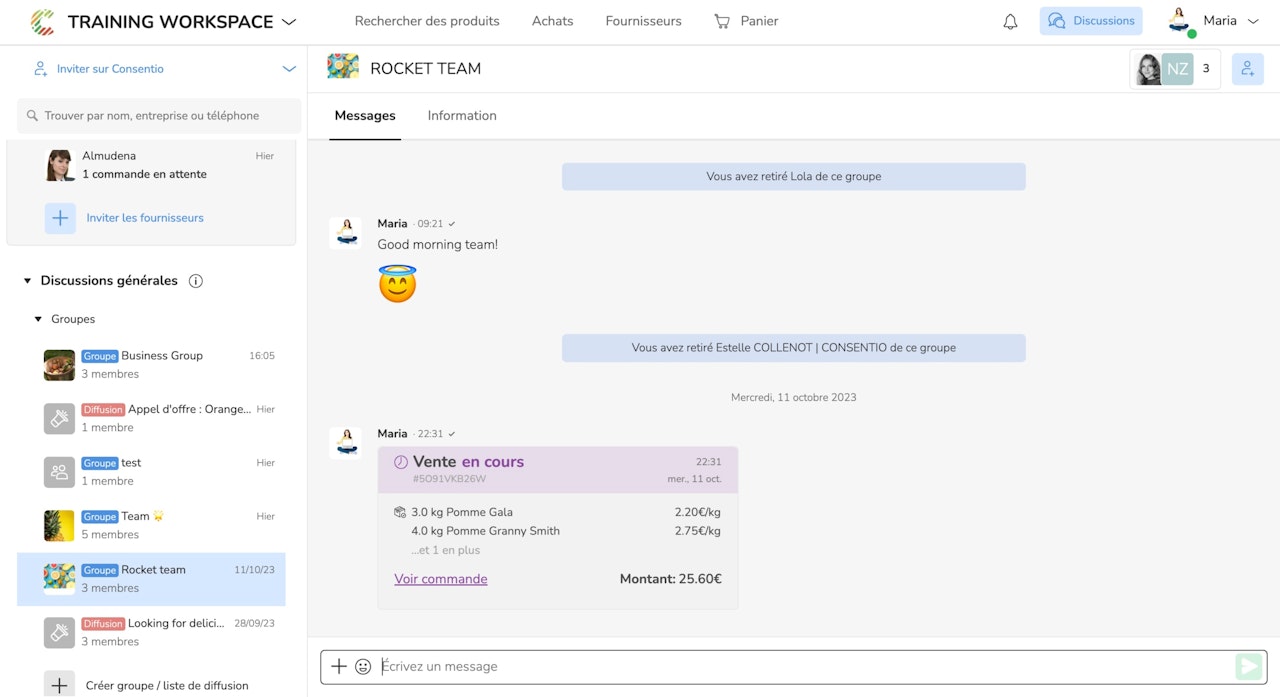Viewport: 1280px width, 697px height.
Task: Click the info icon beside Discussions générales
Action: tap(196, 281)
